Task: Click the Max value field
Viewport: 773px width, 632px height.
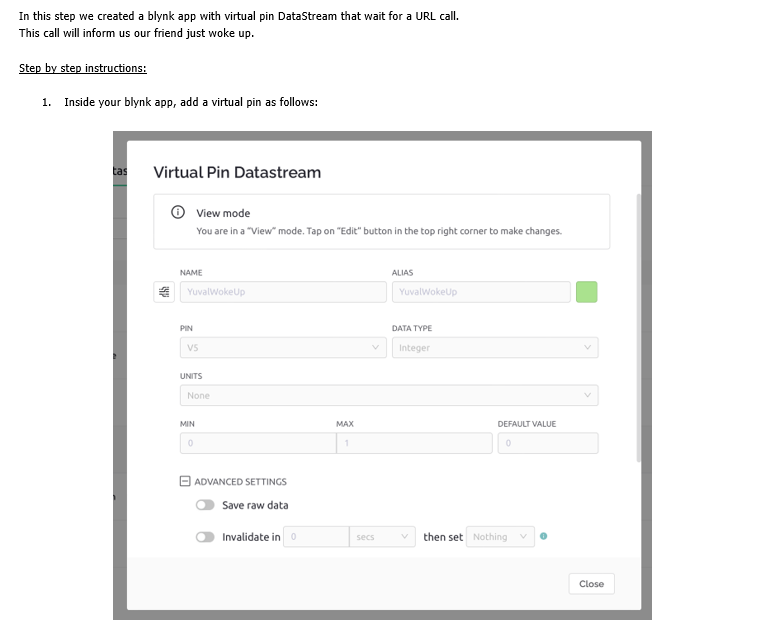Action: pos(414,443)
